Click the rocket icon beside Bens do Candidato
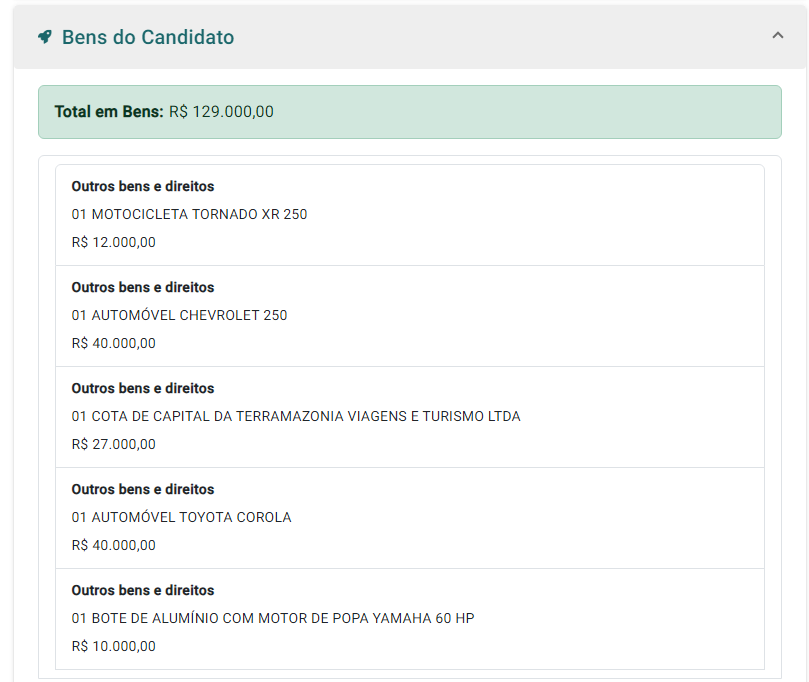809x682 pixels. point(45,37)
